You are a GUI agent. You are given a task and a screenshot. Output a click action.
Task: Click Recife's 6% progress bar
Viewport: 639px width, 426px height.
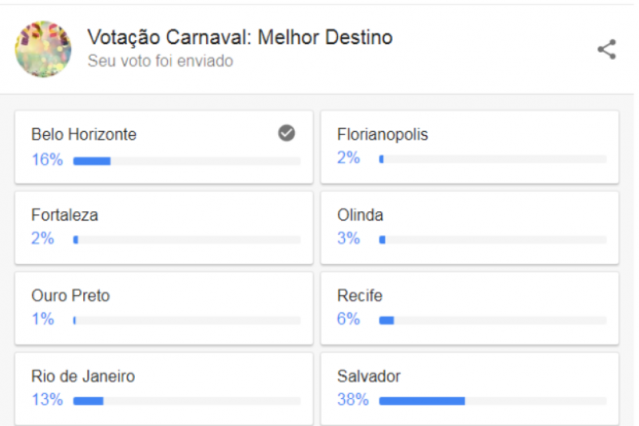click(493, 320)
